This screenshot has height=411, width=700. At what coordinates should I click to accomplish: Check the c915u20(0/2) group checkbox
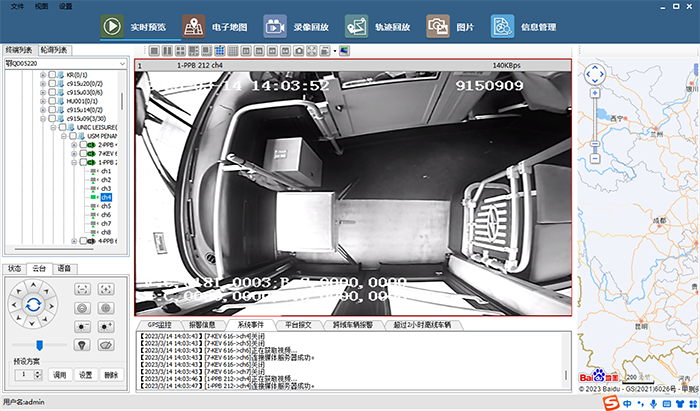pos(52,83)
